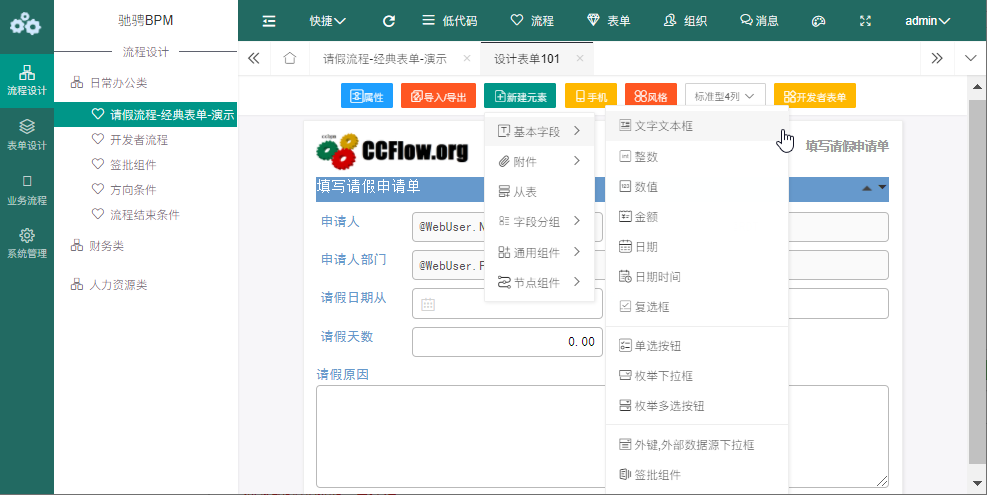Collapse the side menu with the hamburger icon

tap(269, 21)
